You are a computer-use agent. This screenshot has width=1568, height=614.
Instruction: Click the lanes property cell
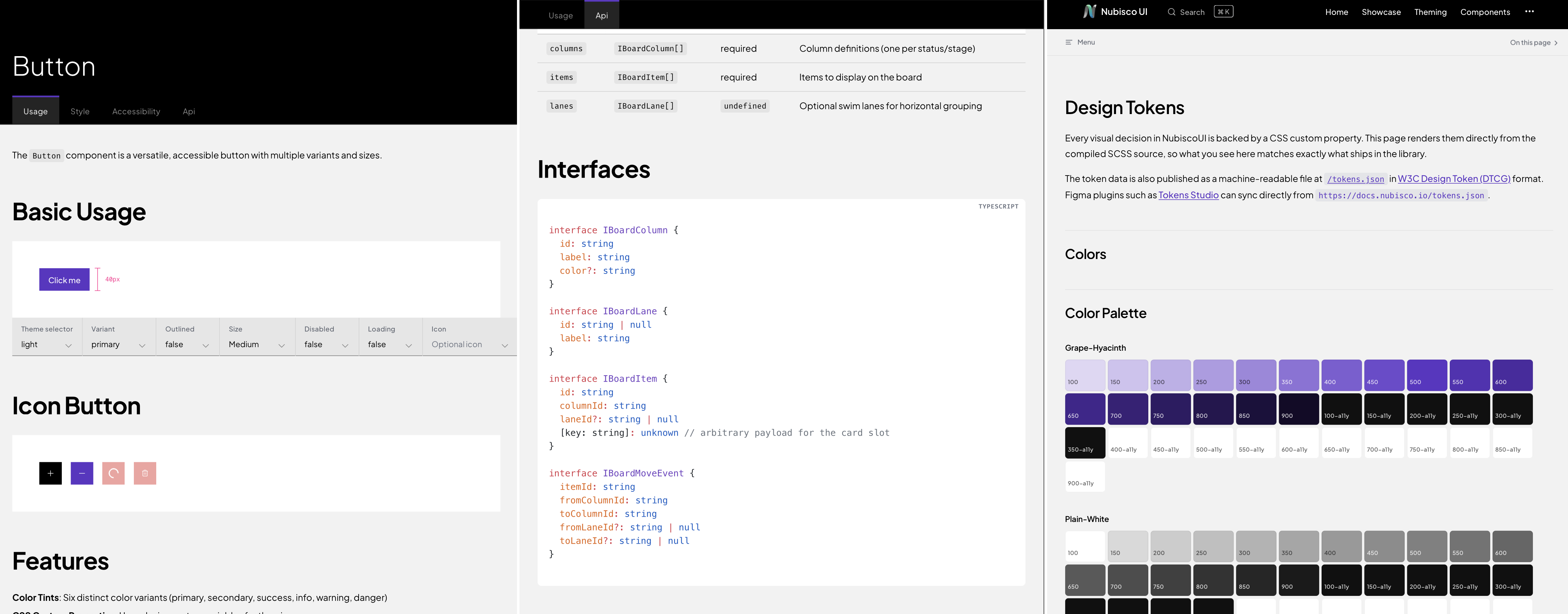coord(561,106)
